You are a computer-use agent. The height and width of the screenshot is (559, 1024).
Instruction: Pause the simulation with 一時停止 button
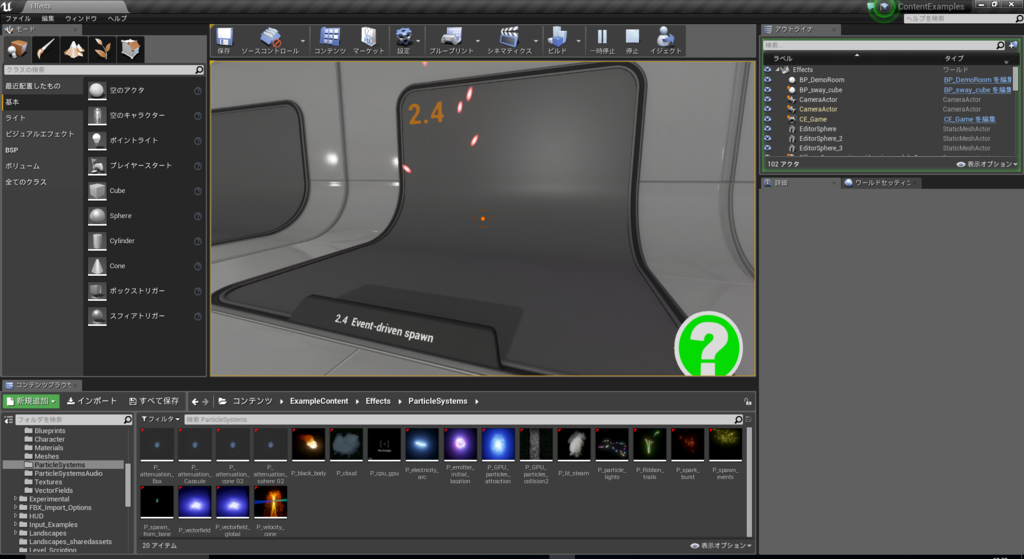pyautogui.click(x=602, y=40)
